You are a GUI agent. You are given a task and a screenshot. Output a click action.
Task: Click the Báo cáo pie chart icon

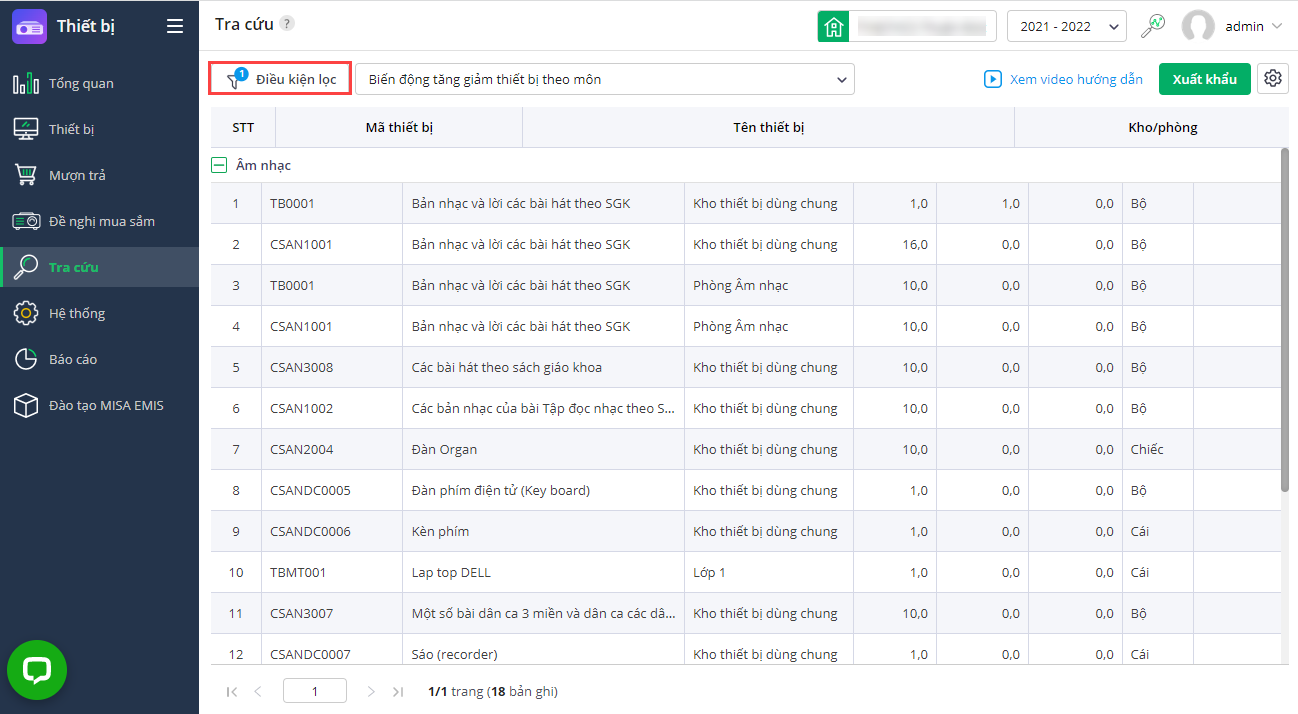(26, 359)
